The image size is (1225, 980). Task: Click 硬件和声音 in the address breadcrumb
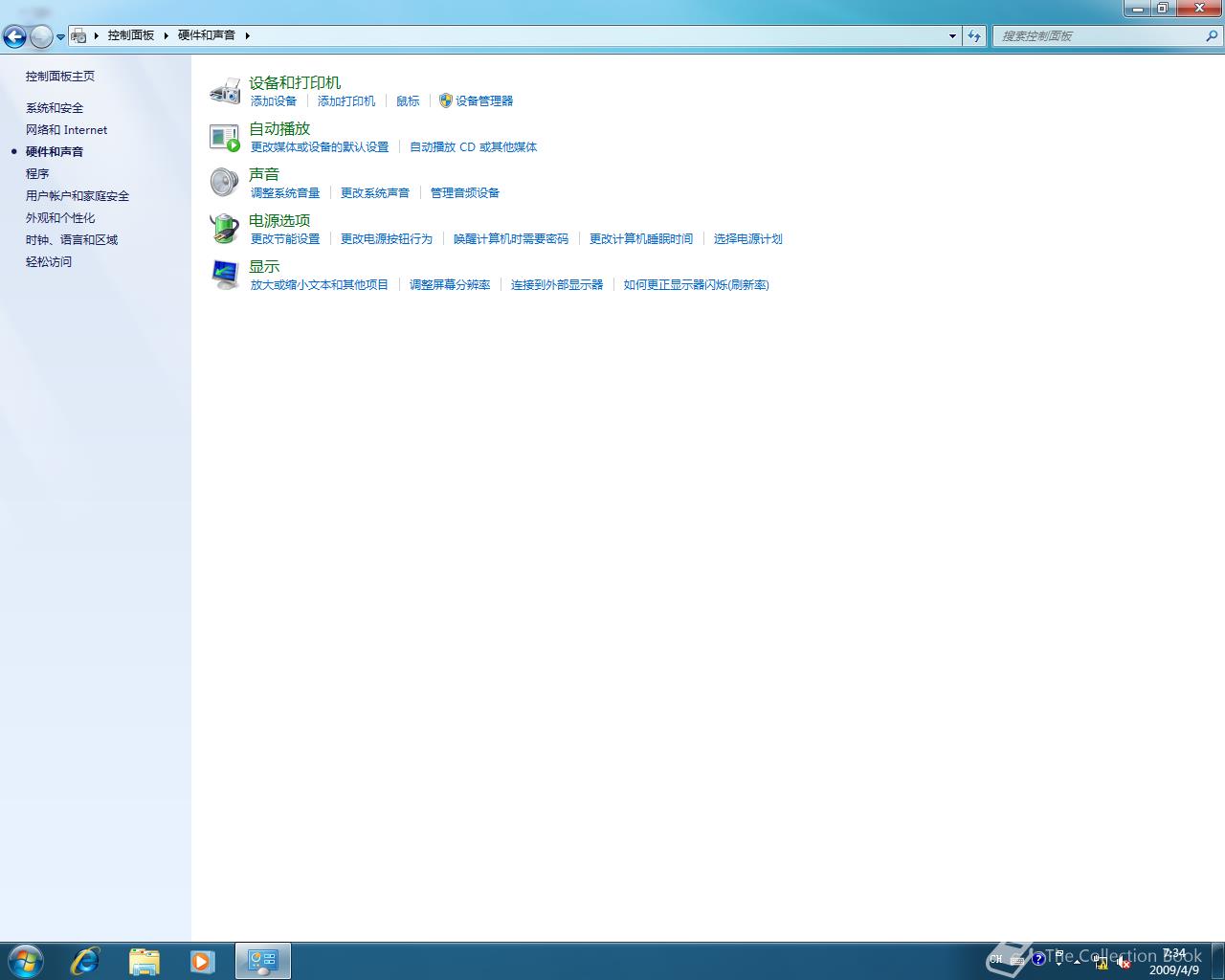207,35
